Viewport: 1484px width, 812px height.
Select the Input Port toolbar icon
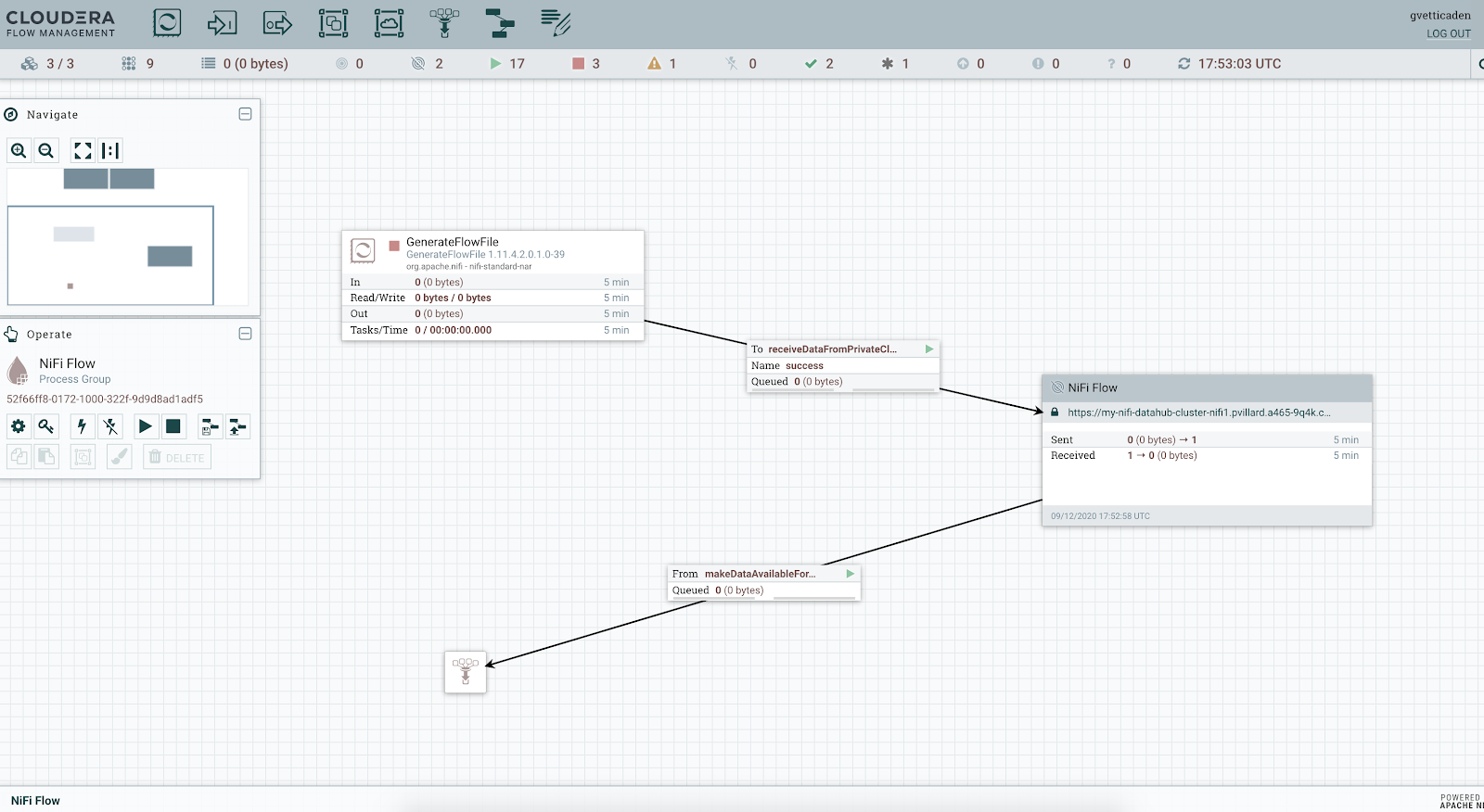coord(223,23)
